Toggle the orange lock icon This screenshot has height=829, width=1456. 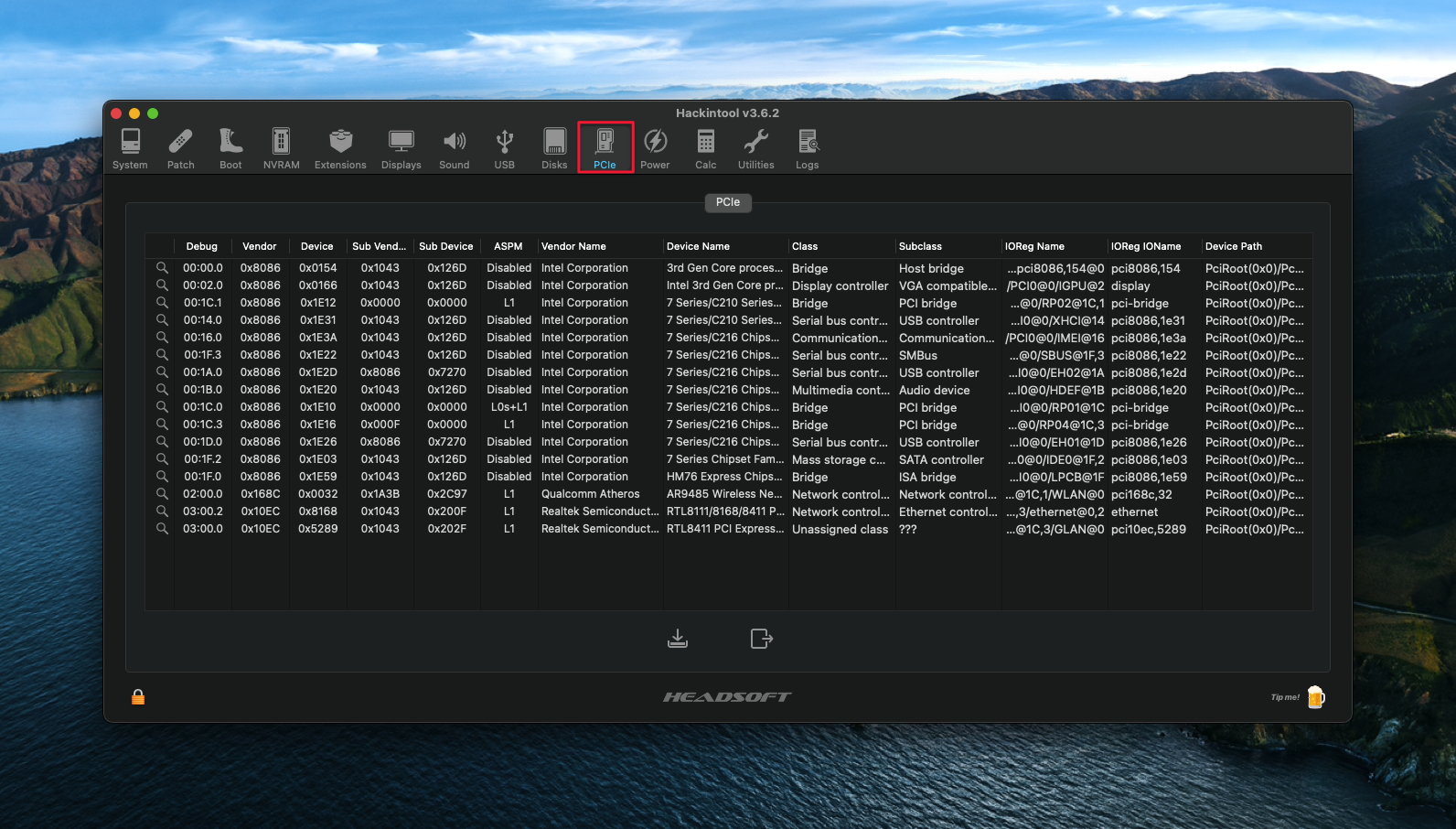point(138,697)
